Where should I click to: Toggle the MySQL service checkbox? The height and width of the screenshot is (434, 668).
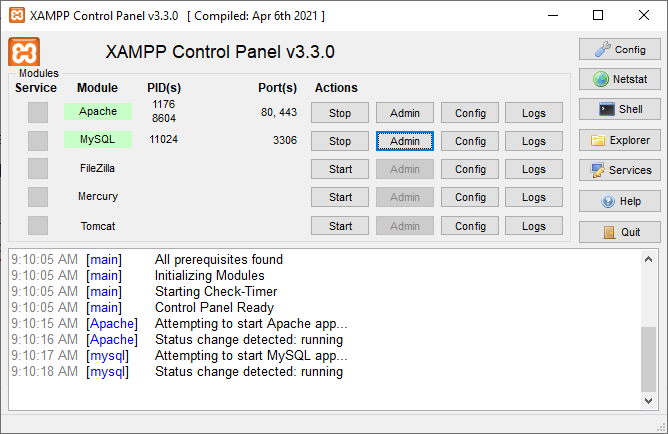pos(38,140)
